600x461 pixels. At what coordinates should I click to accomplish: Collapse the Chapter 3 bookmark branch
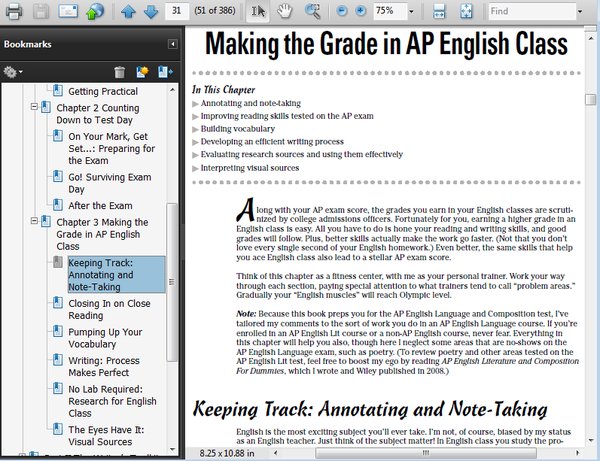pos(34,221)
